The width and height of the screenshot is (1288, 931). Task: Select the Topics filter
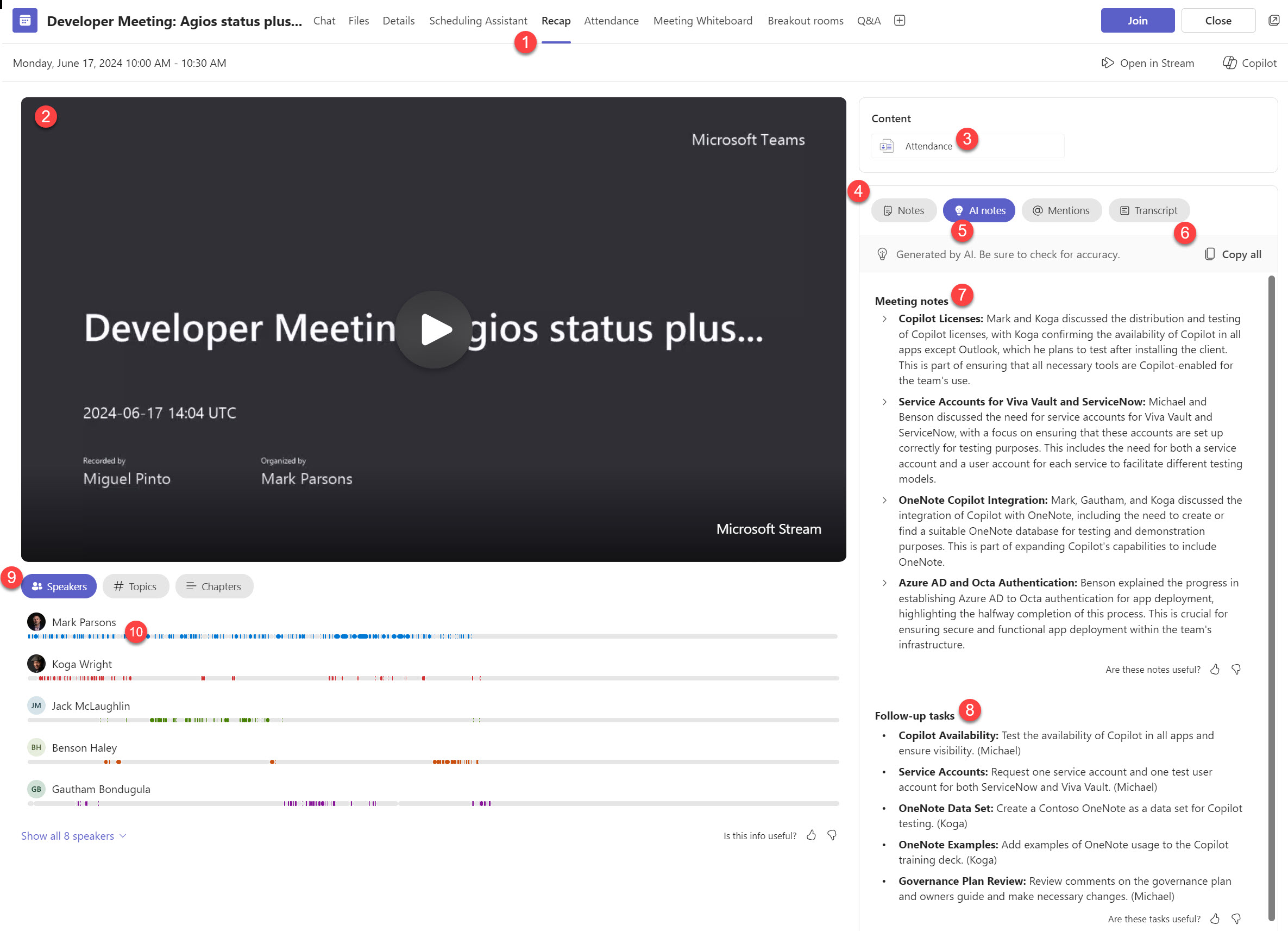coord(136,586)
